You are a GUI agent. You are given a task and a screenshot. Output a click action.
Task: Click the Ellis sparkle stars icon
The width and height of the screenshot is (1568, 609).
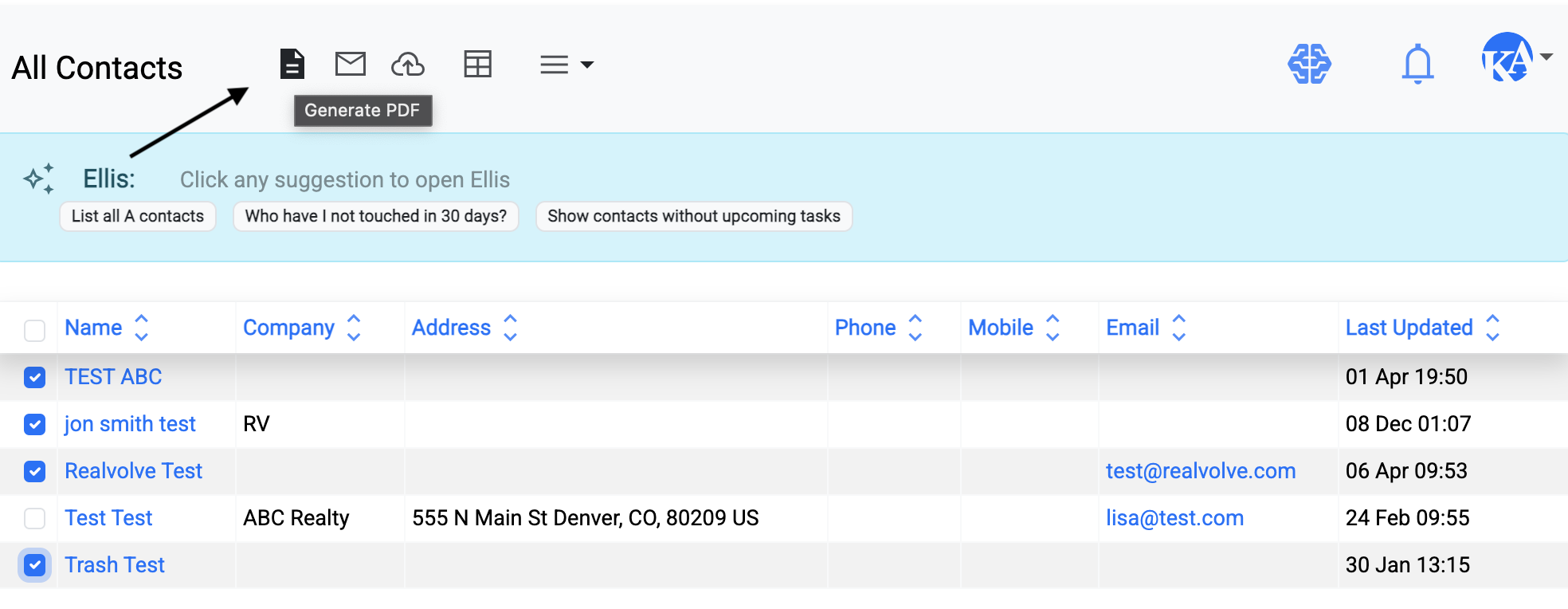pyautogui.click(x=39, y=179)
